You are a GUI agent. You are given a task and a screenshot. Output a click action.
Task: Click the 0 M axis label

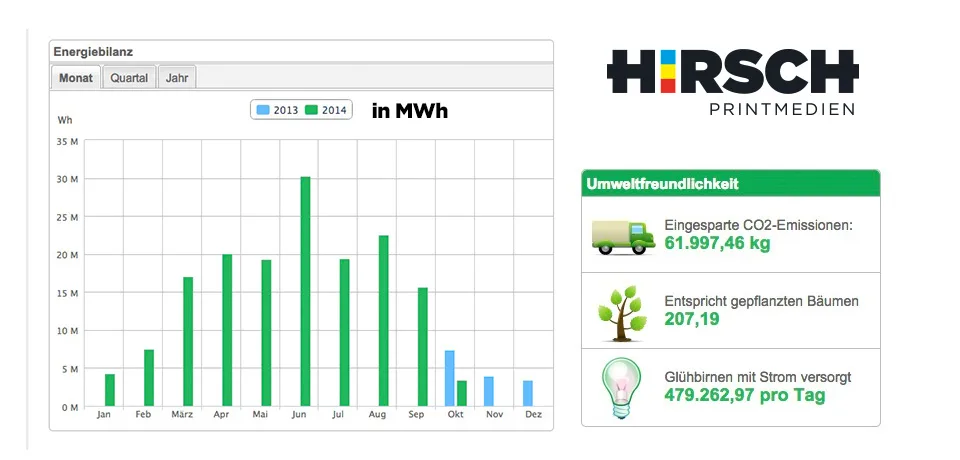(70, 407)
